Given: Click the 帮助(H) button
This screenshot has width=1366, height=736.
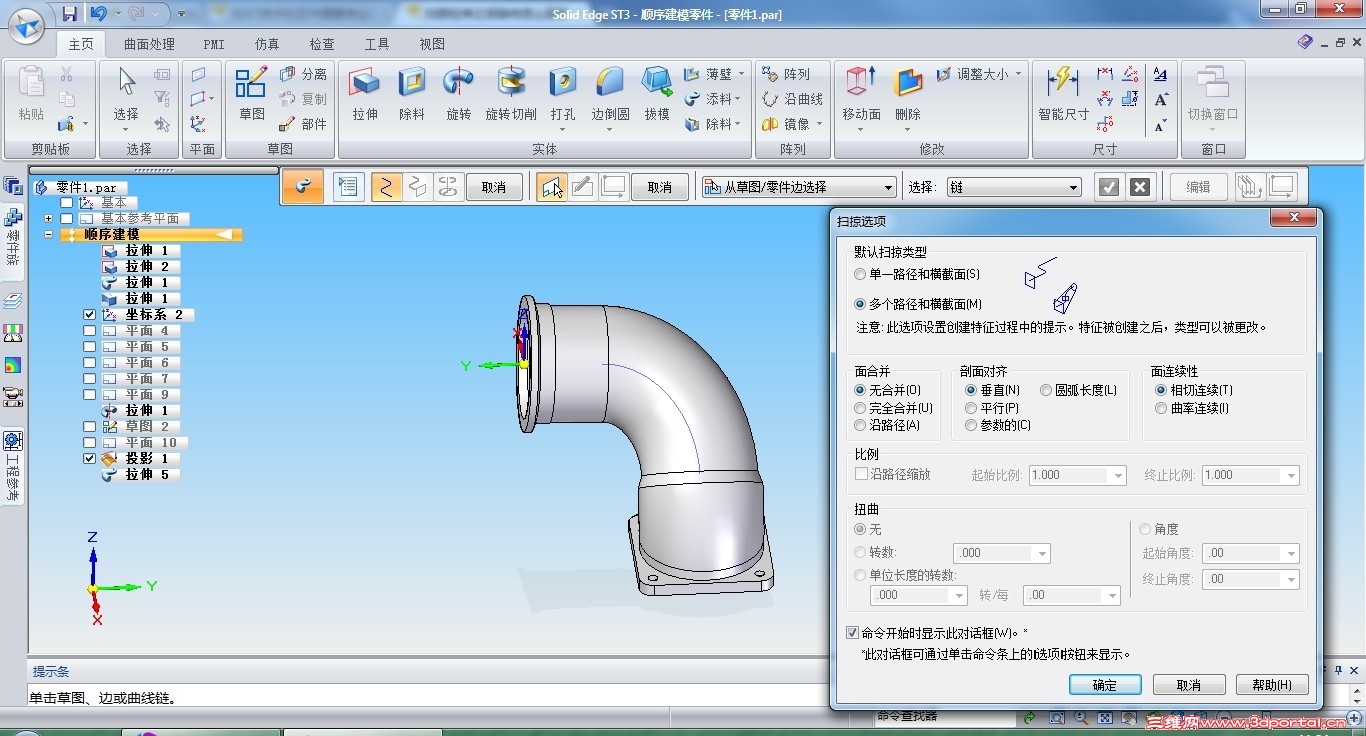Looking at the screenshot, I should click(x=1272, y=685).
